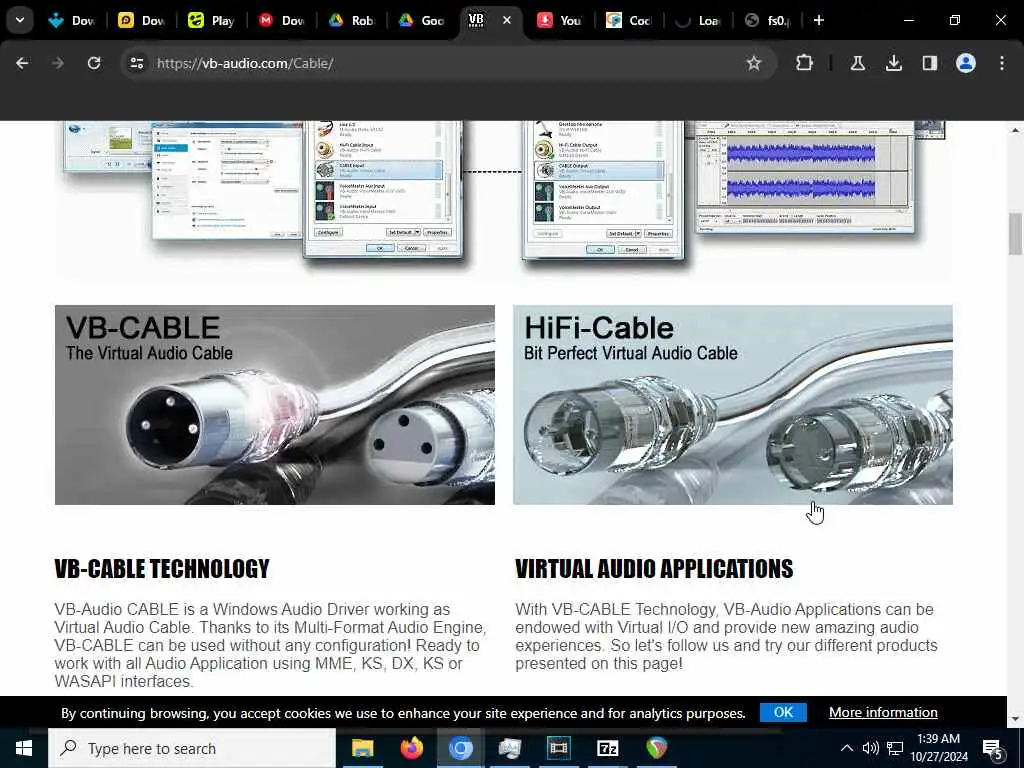The image size is (1024, 768).
Task: Open Chrome three-dot menu
Action: click(1001, 63)
